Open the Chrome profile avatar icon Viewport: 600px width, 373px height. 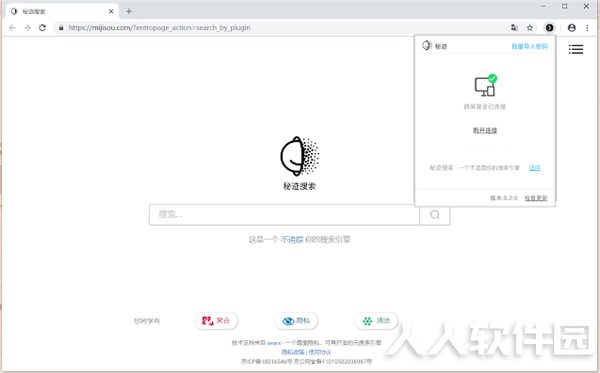click(572, 28)
